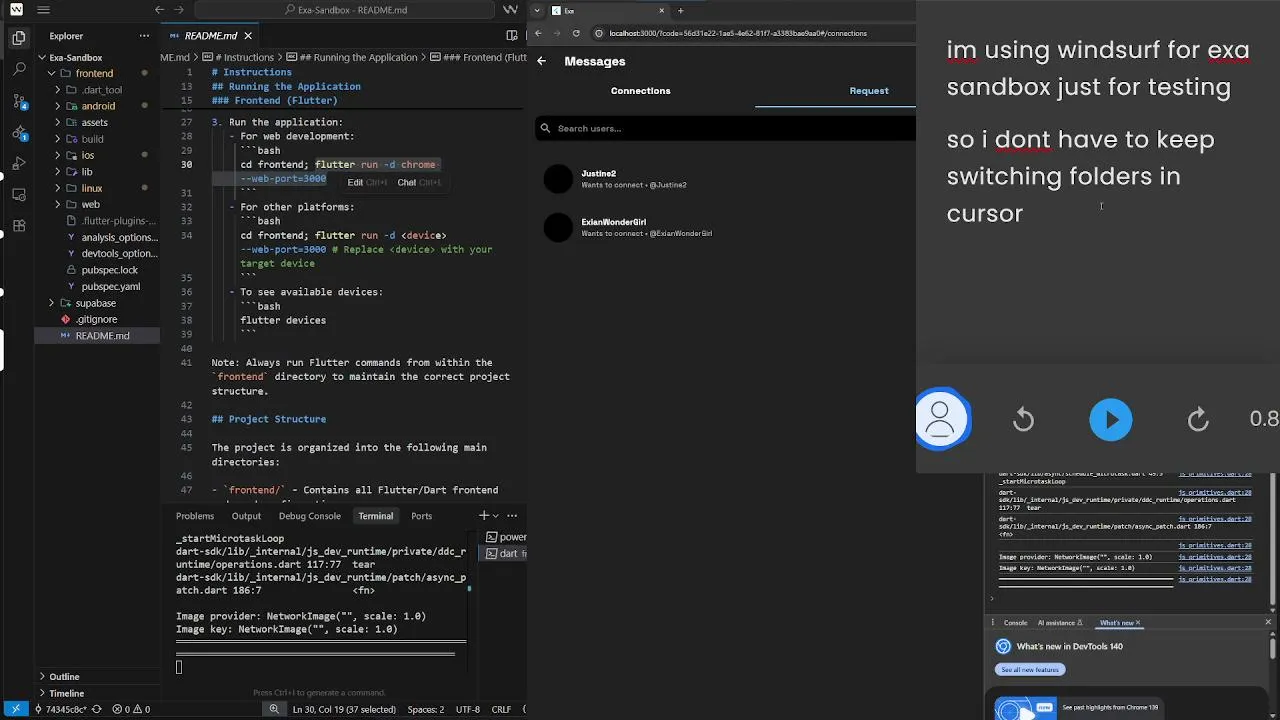Play the recording

click(1111, 420)
